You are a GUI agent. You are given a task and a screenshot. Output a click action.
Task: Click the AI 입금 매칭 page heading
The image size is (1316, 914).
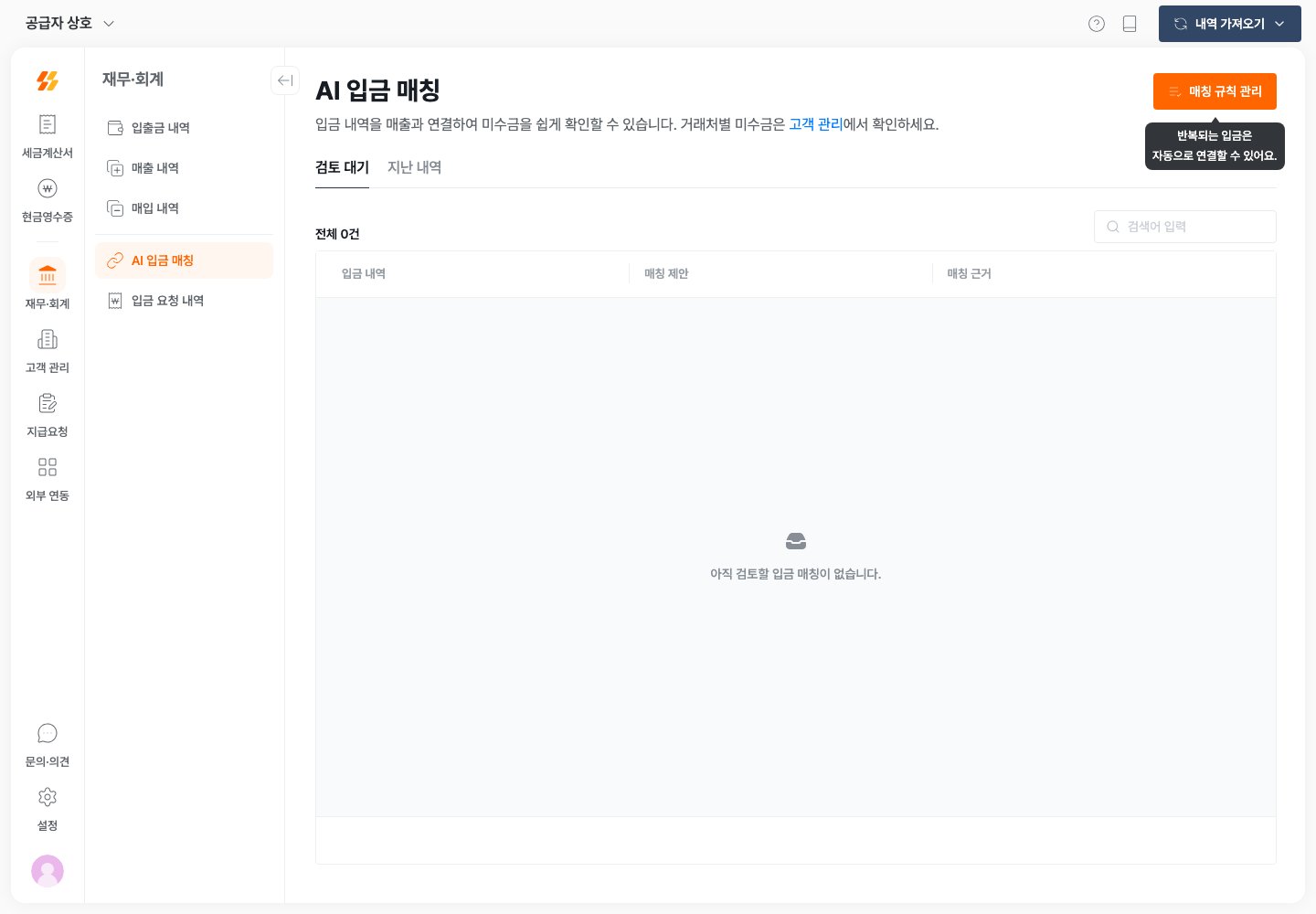click(x=377, y=90)
